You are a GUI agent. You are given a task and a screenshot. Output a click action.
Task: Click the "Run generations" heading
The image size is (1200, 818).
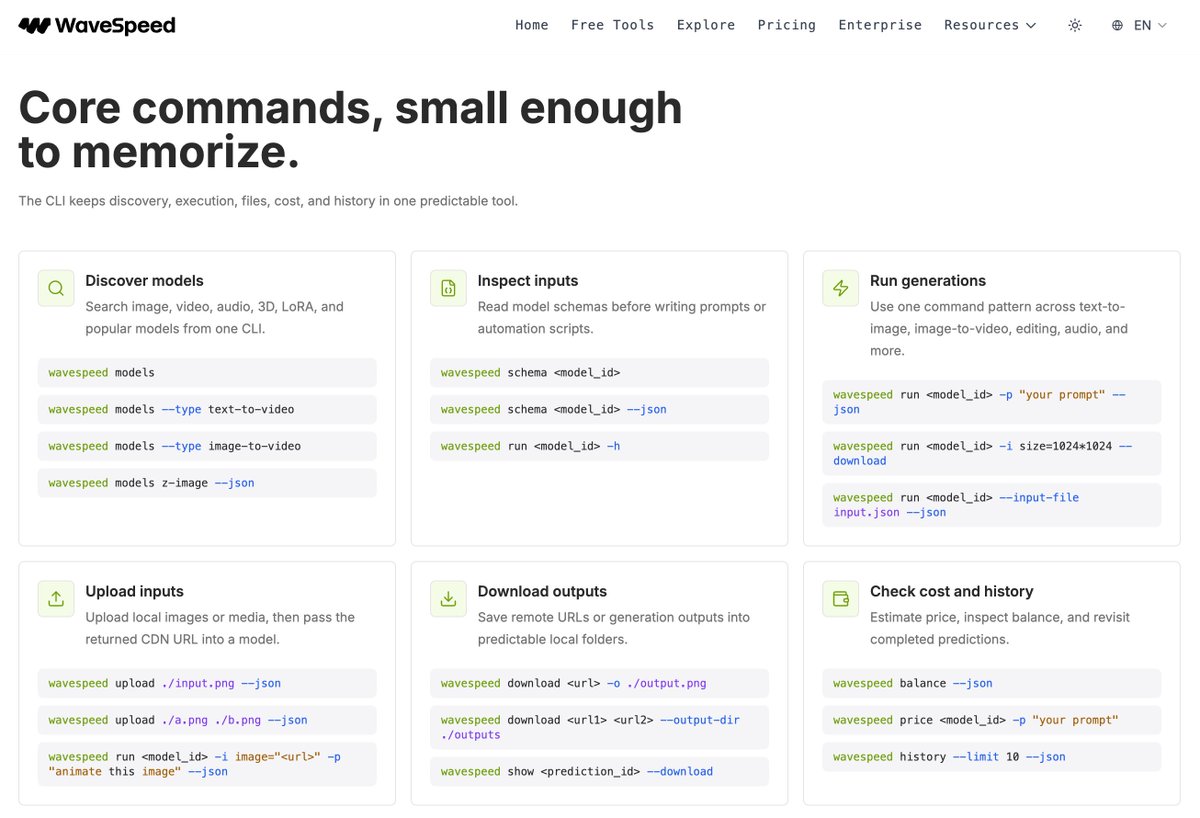click(x=928, y=281)
